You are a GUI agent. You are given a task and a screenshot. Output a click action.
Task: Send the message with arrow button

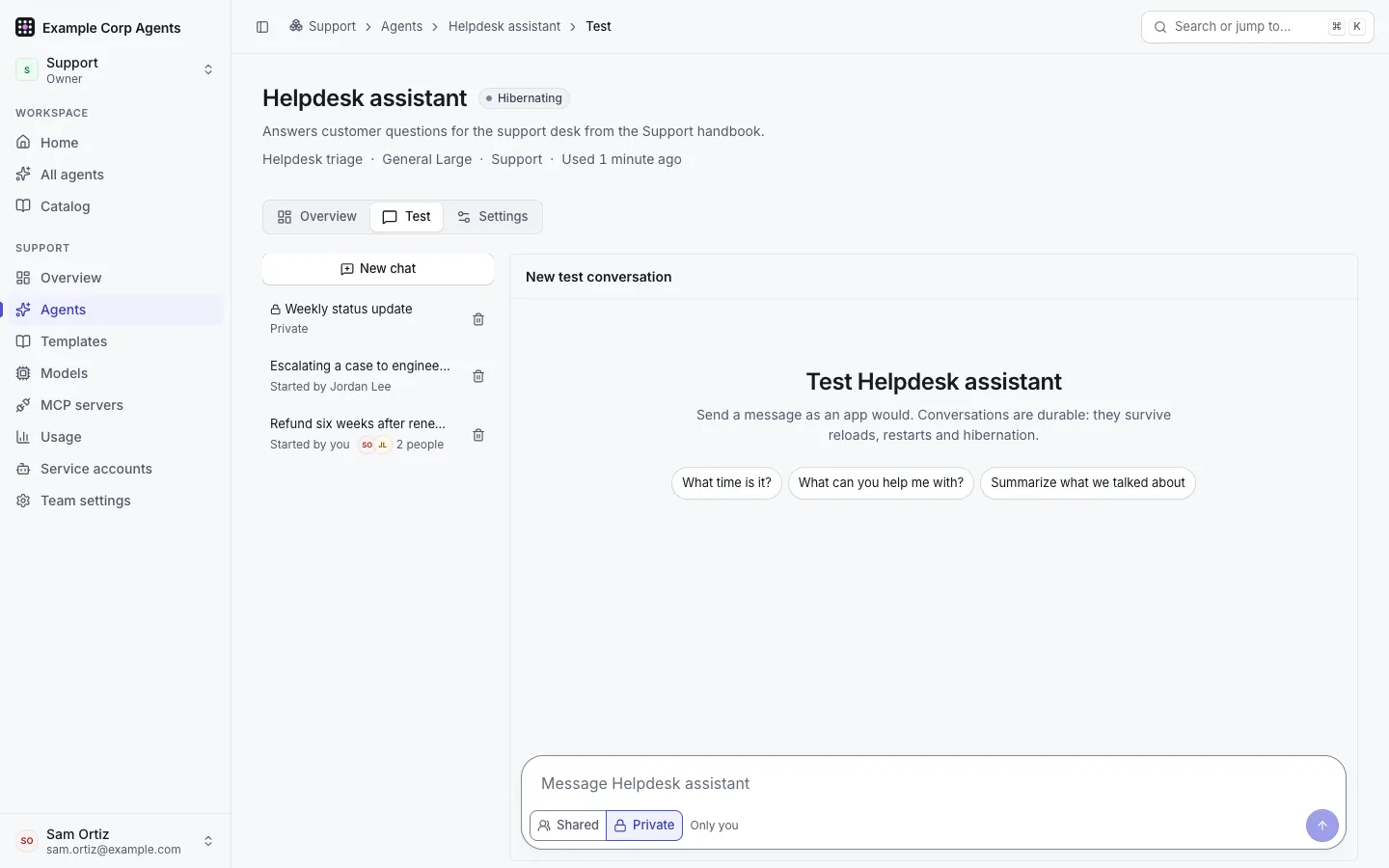click(x=1322, y=826)
